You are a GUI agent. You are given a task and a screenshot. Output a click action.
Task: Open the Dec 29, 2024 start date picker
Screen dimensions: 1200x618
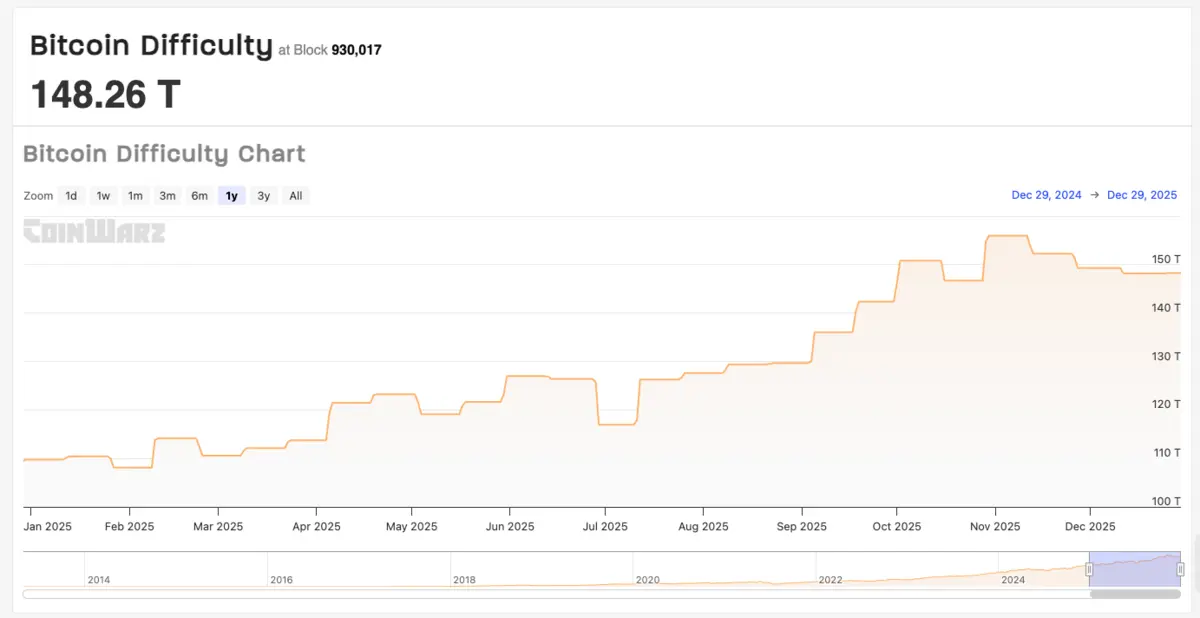pos(1046,195)
